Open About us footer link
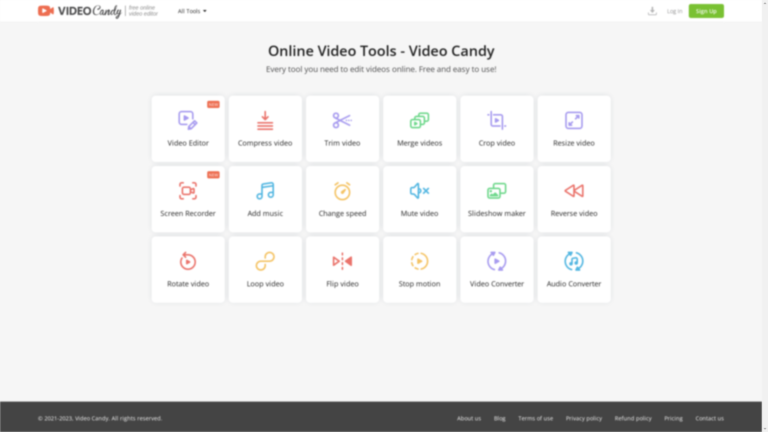Viewport: 768px width, 432px height. [x=469, y=418]
